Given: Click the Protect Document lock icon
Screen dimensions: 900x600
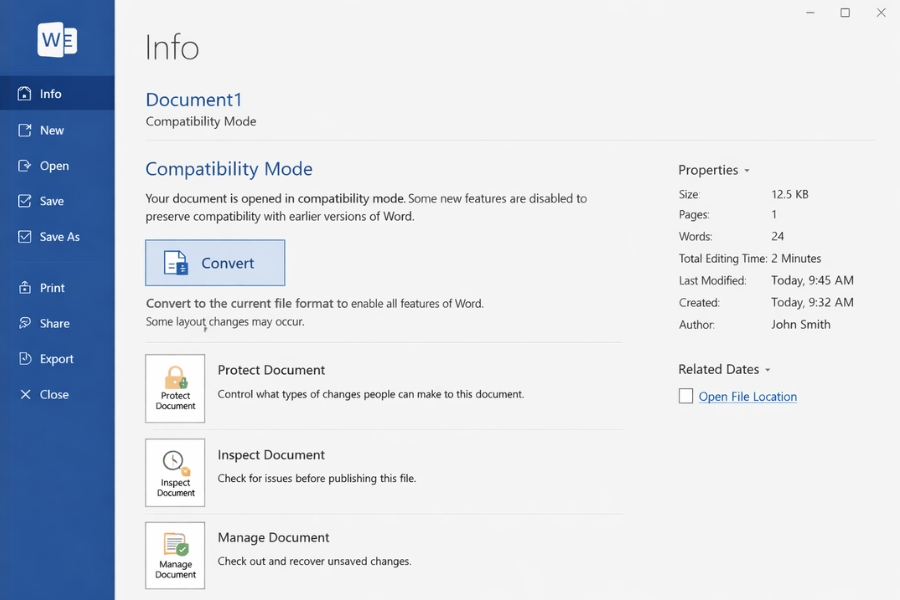Looking at the screenshot, I should point(176,379).
